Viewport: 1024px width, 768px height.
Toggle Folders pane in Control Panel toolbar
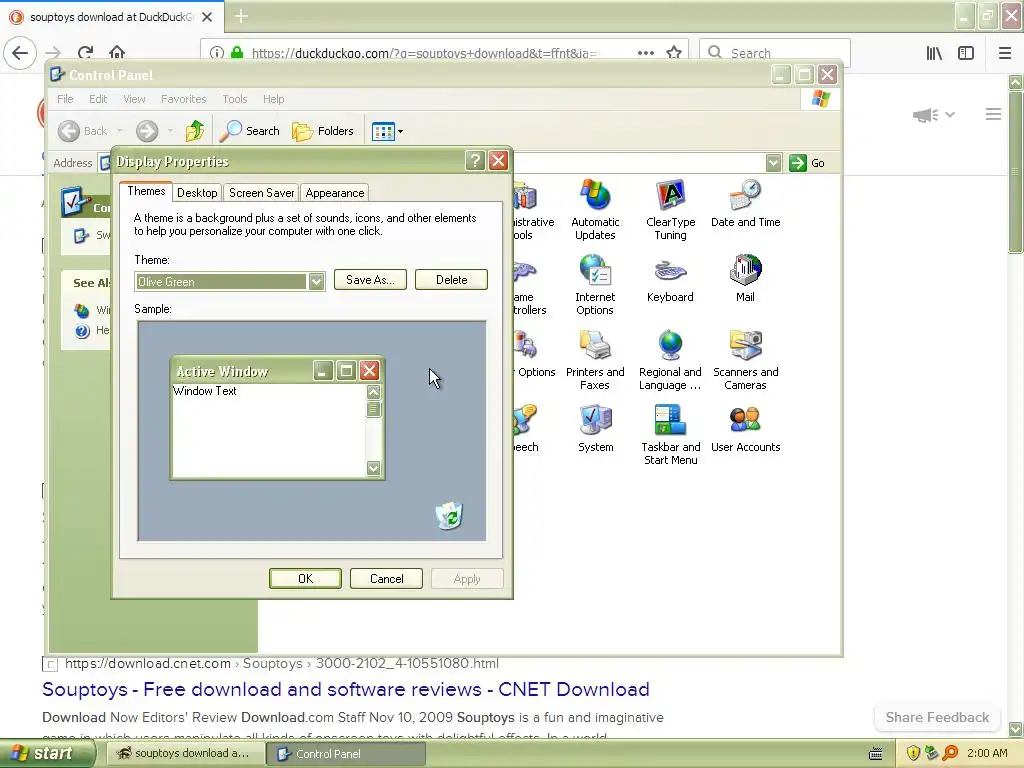coord(323,131)
